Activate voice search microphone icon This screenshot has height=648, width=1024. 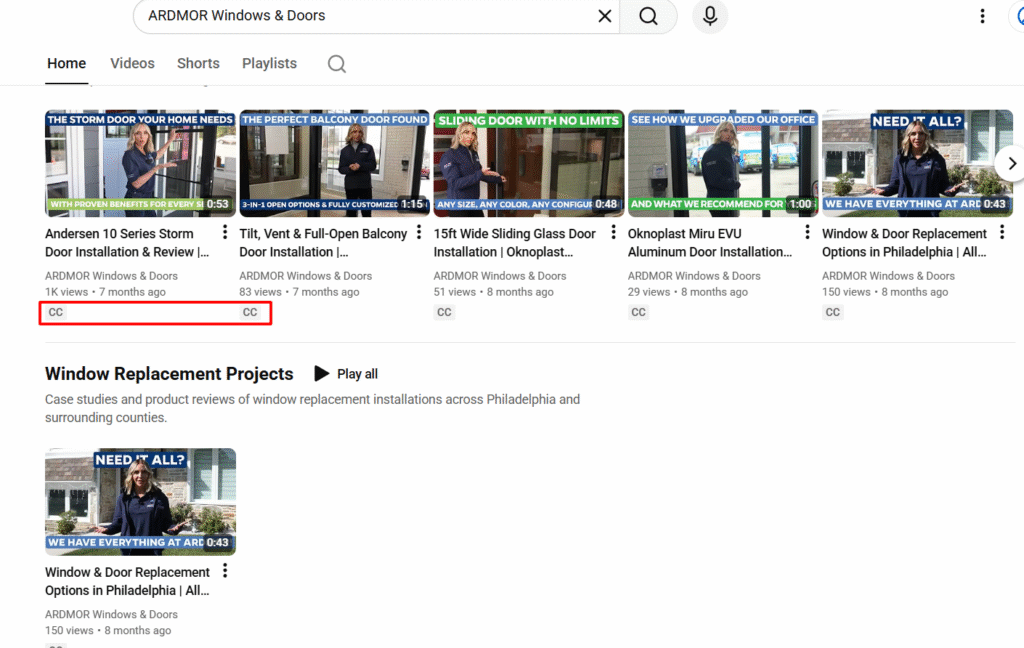pyautogui.click(x=710, y=16)
